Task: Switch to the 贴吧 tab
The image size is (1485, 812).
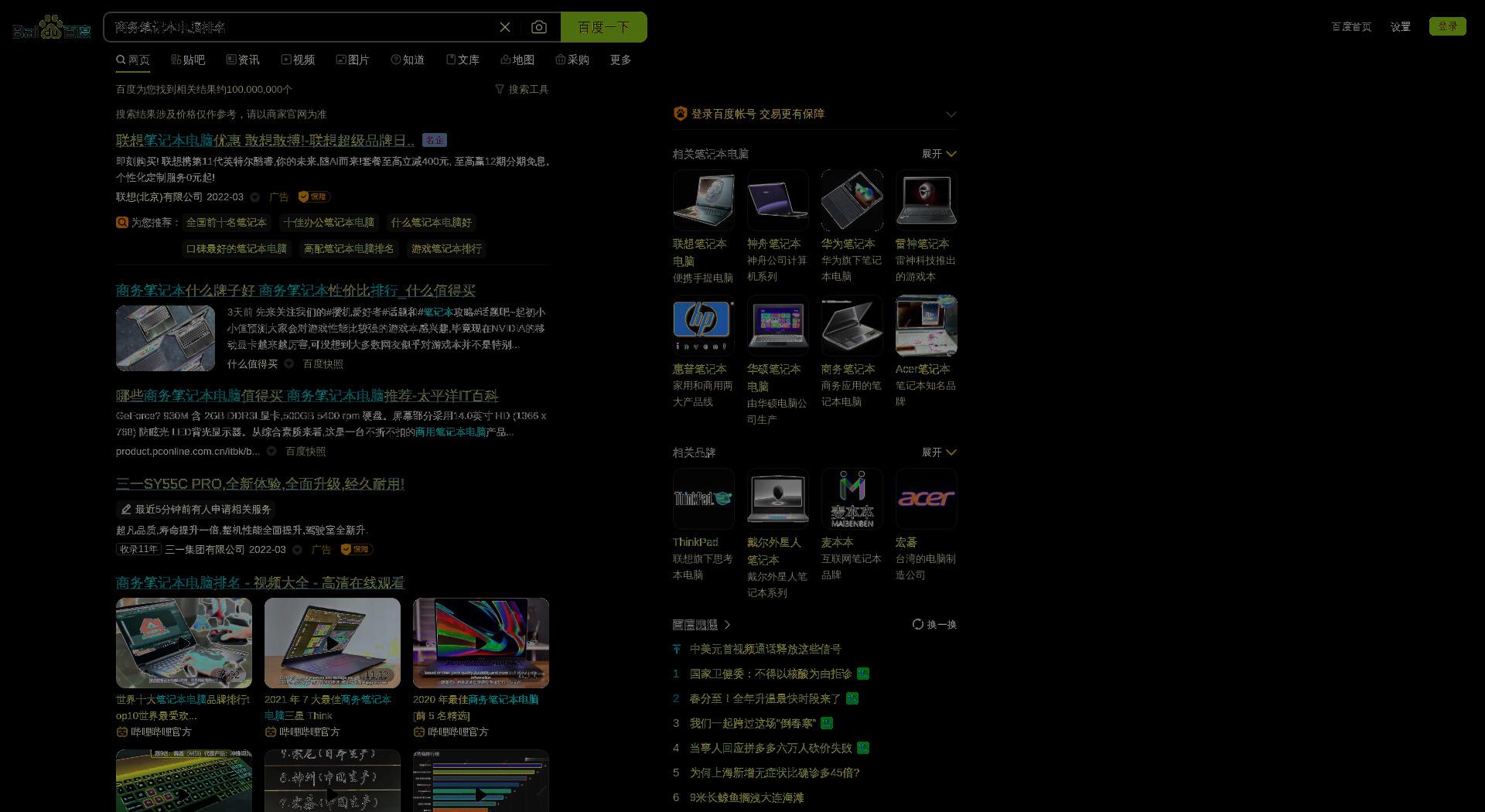Action: click(188, 60)
